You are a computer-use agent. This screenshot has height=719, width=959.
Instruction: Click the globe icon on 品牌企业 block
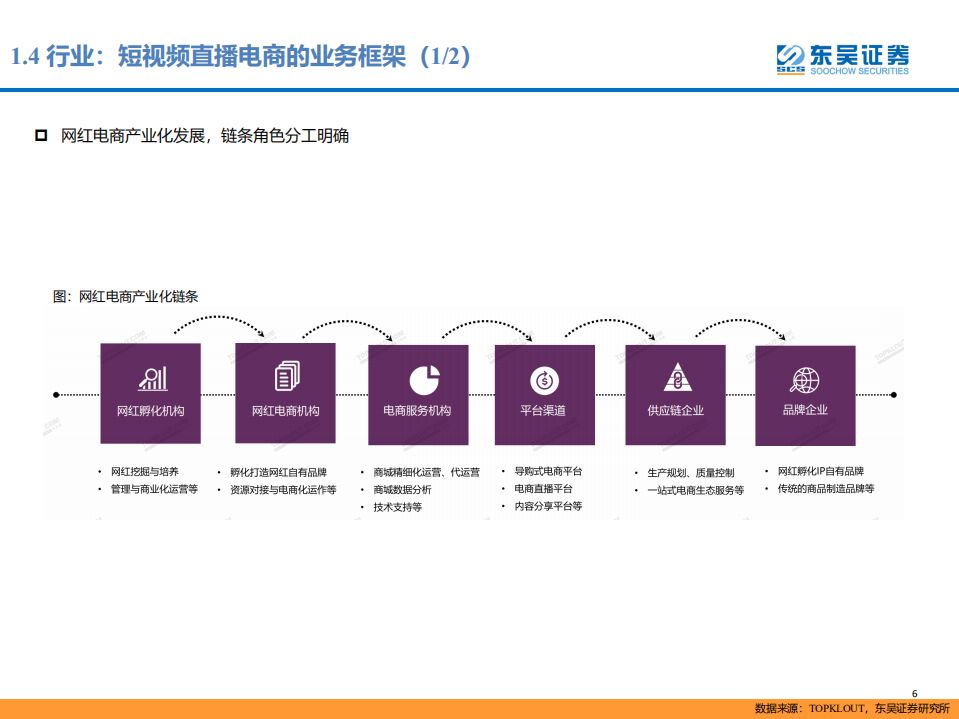click(x=805, y=380)
